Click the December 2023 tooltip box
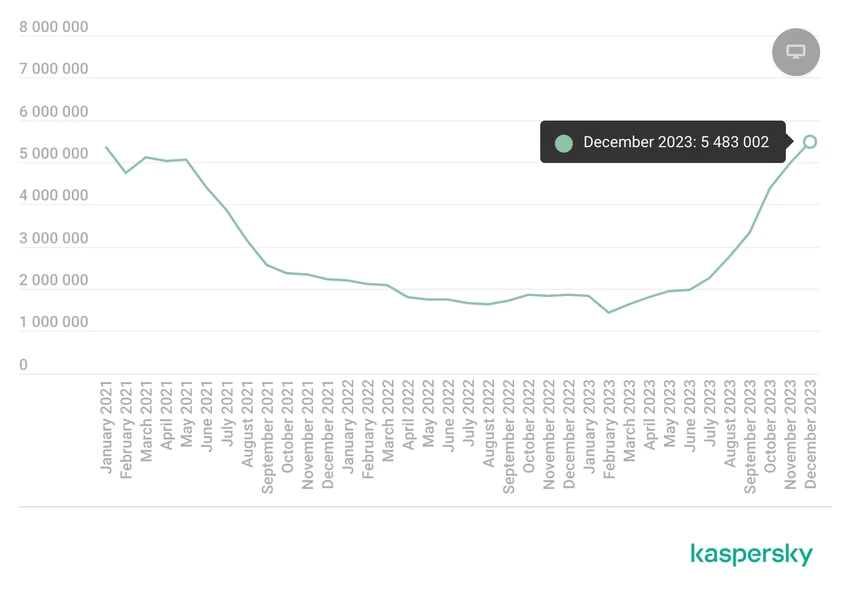The width and height of the screenshot is (850, 591). tap(663, 142)
